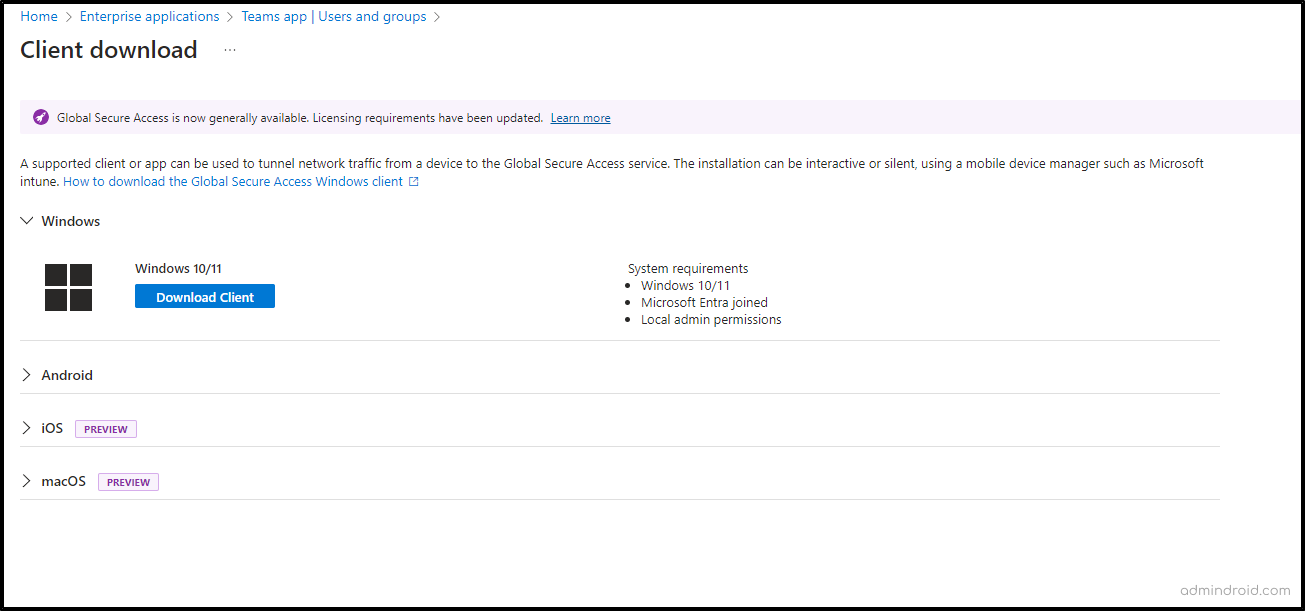
Task: Click the PREVIEW badge next to iOS
Action: [105, 428]
